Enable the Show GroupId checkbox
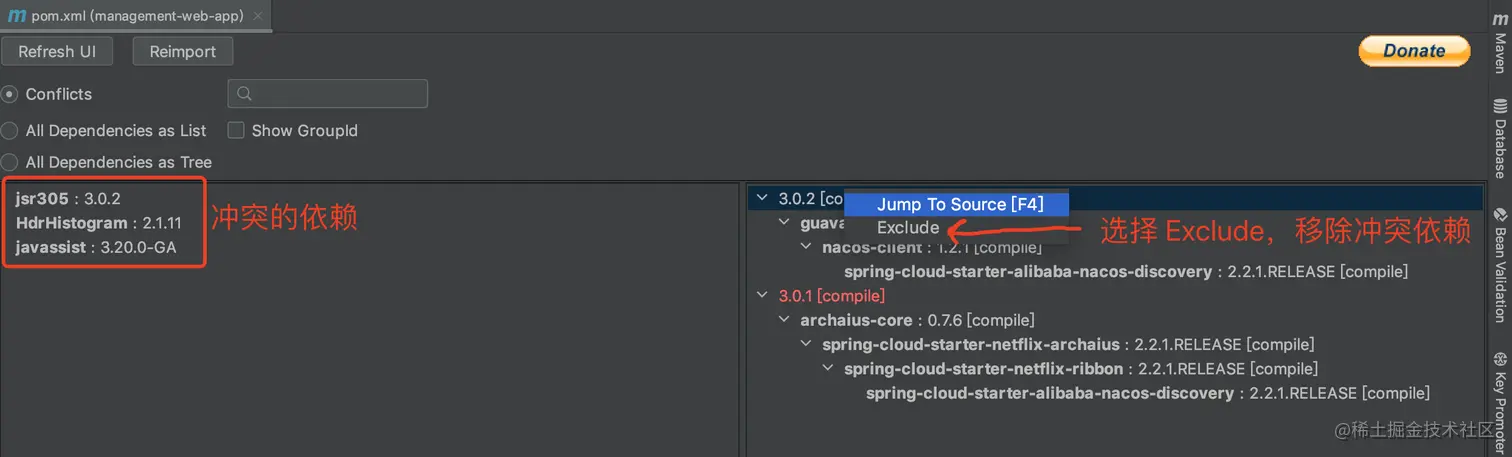Viewport: 1512px width, 457px height. click(x=236, y=130)
